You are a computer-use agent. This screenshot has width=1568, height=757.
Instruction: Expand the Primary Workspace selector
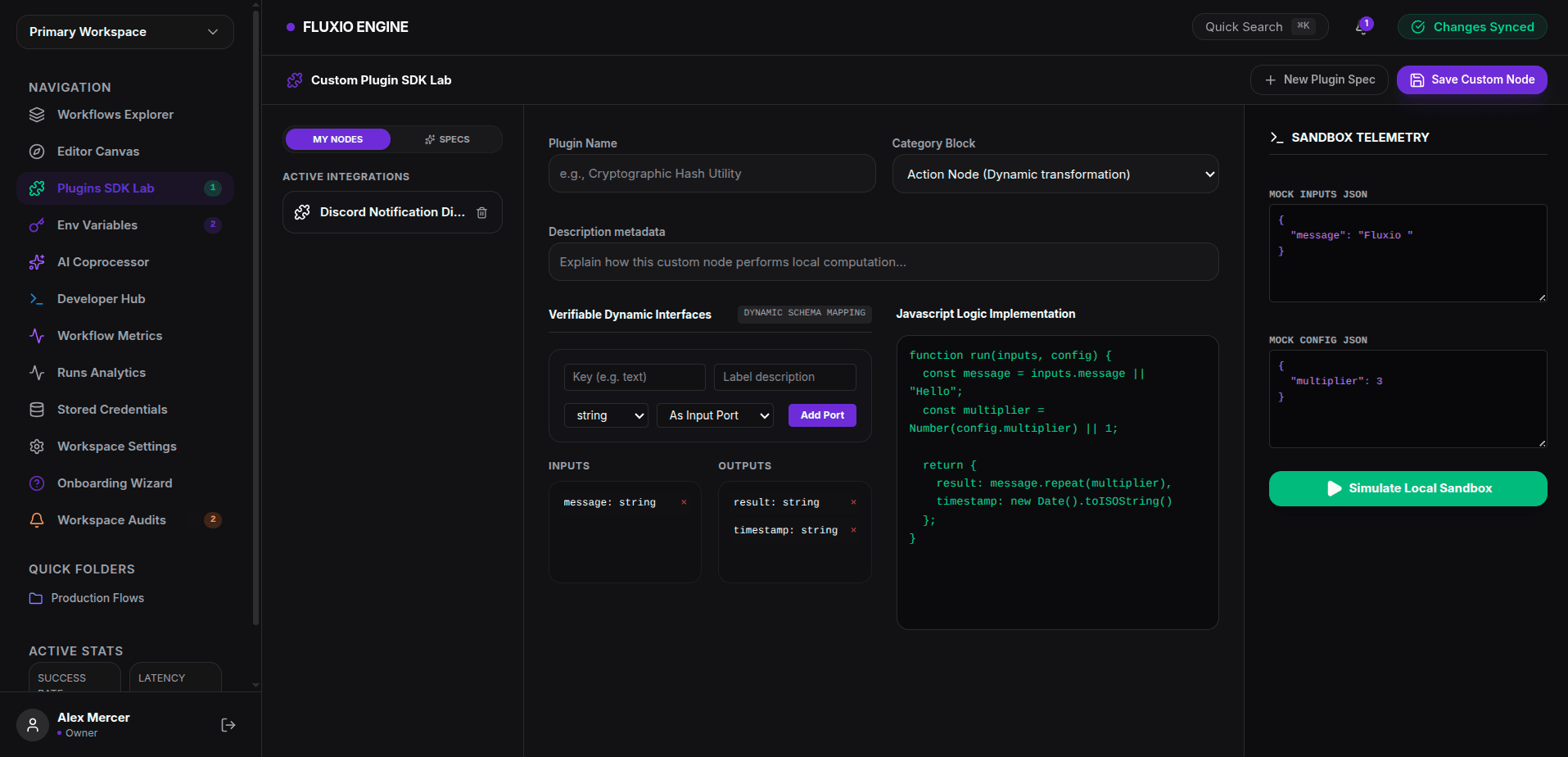[125, 32]
